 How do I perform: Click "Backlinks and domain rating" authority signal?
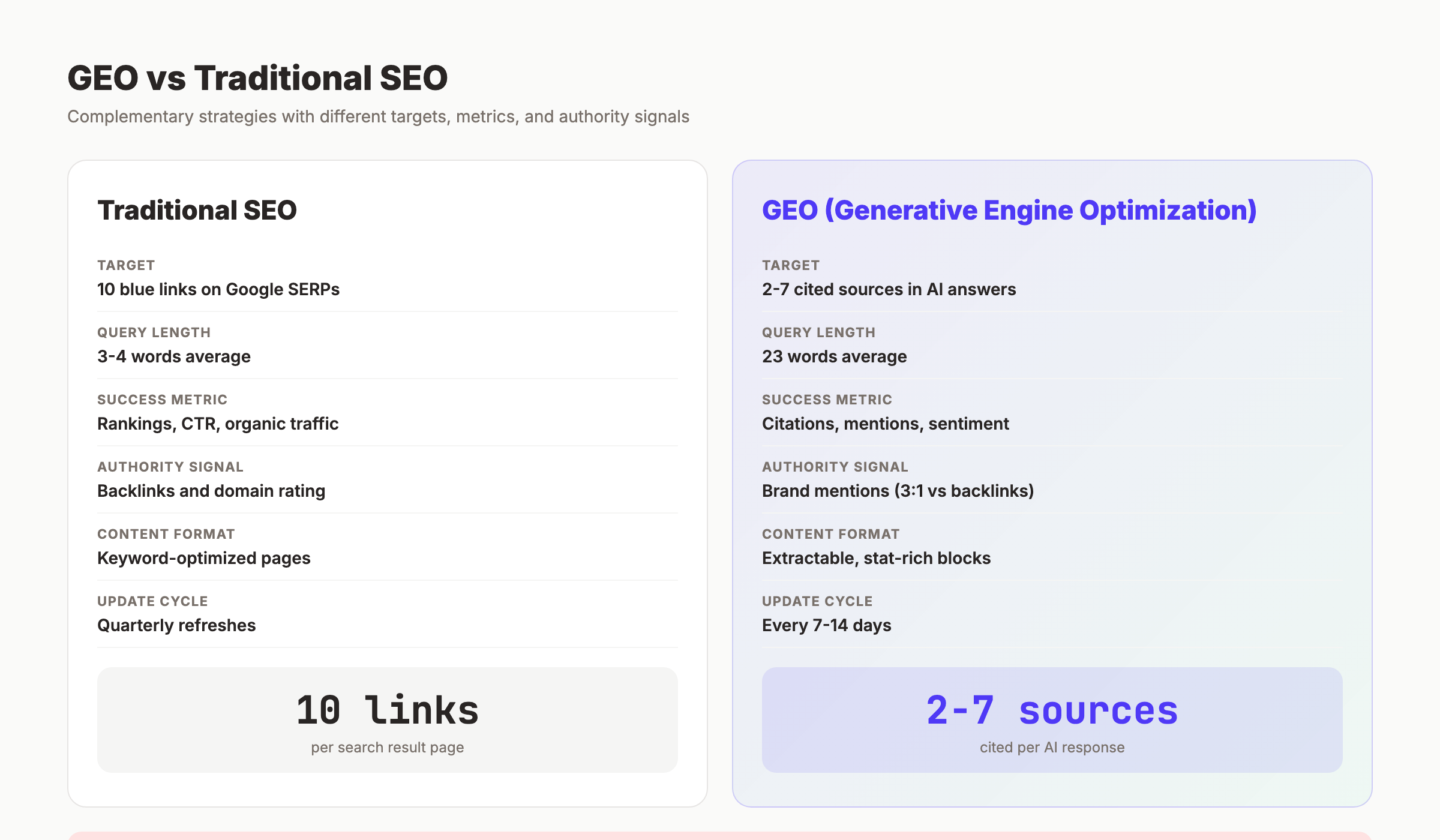pos(211,490)
